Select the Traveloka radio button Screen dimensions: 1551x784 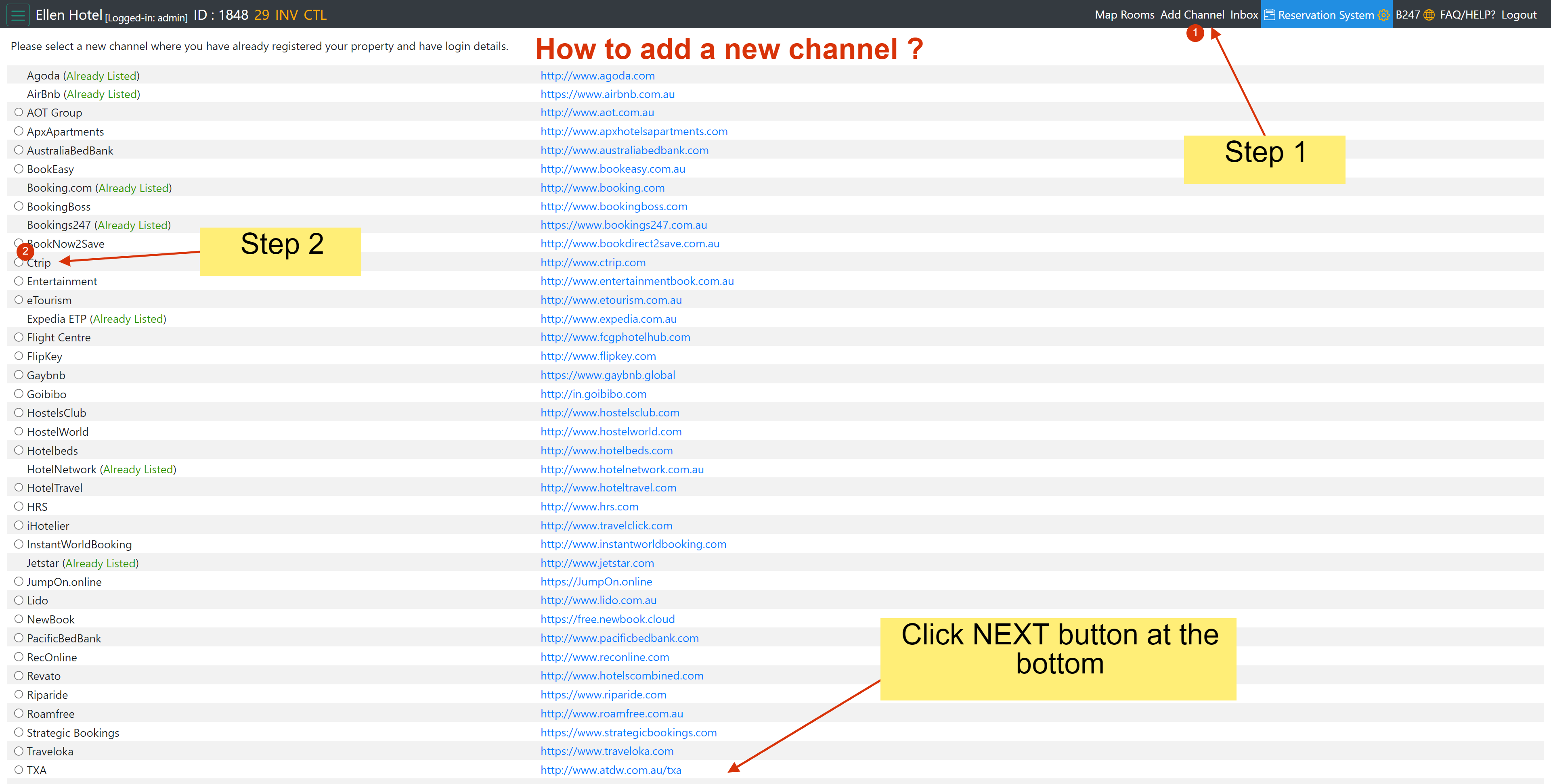[x=19, y=751]
